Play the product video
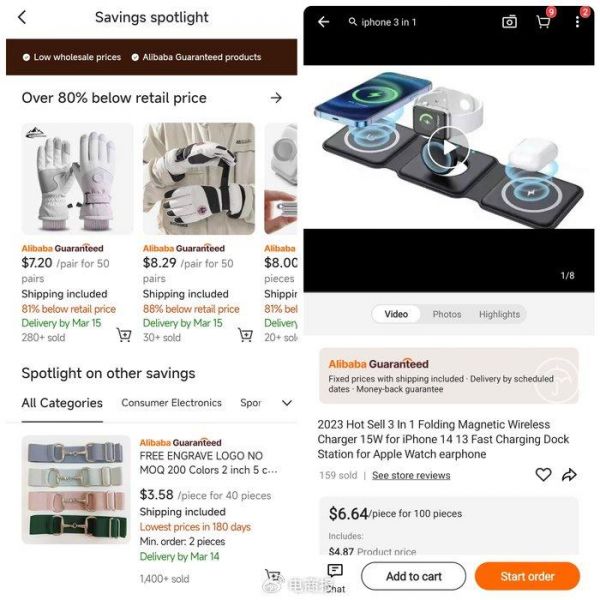The image size is (600, 600). tap(448, 148)
